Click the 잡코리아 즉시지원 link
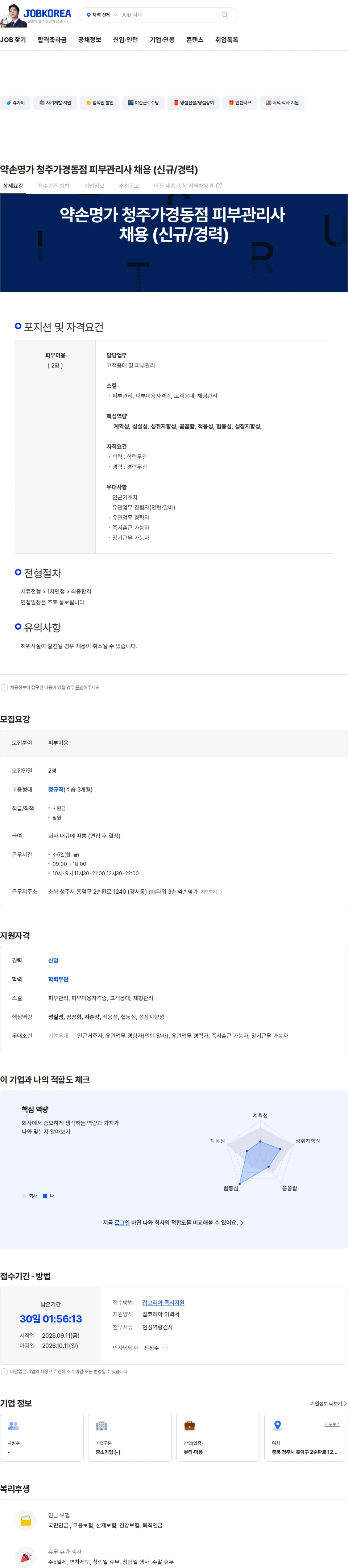 [163, 1302]
